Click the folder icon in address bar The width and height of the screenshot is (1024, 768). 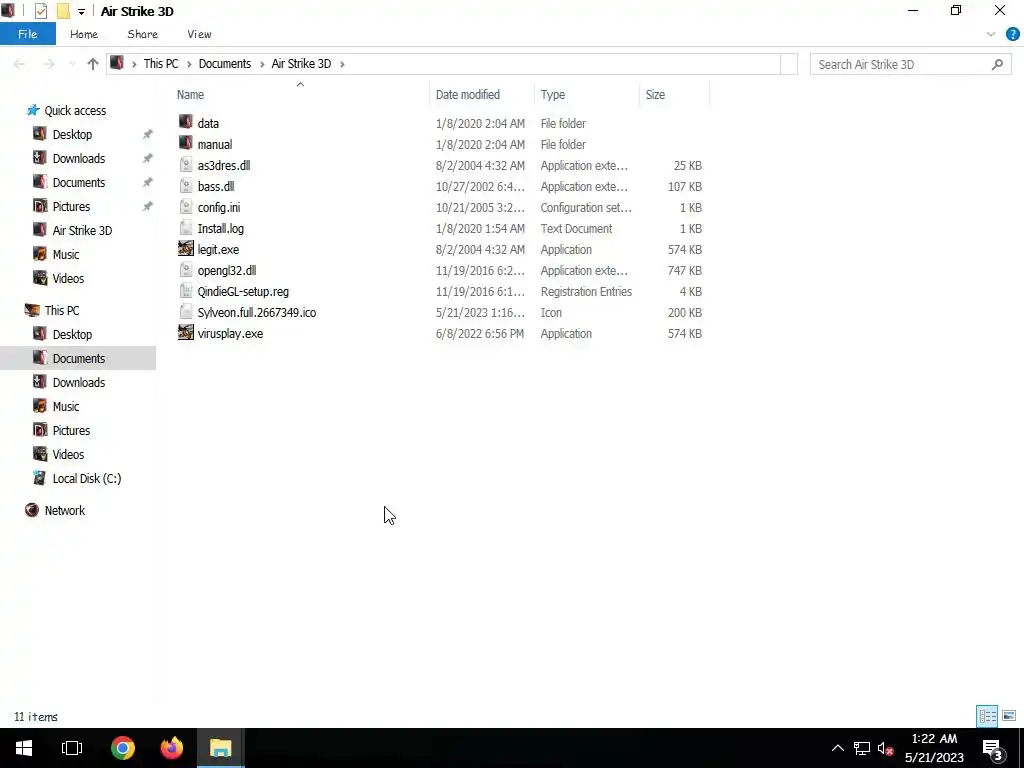click(x=117, y=63)
